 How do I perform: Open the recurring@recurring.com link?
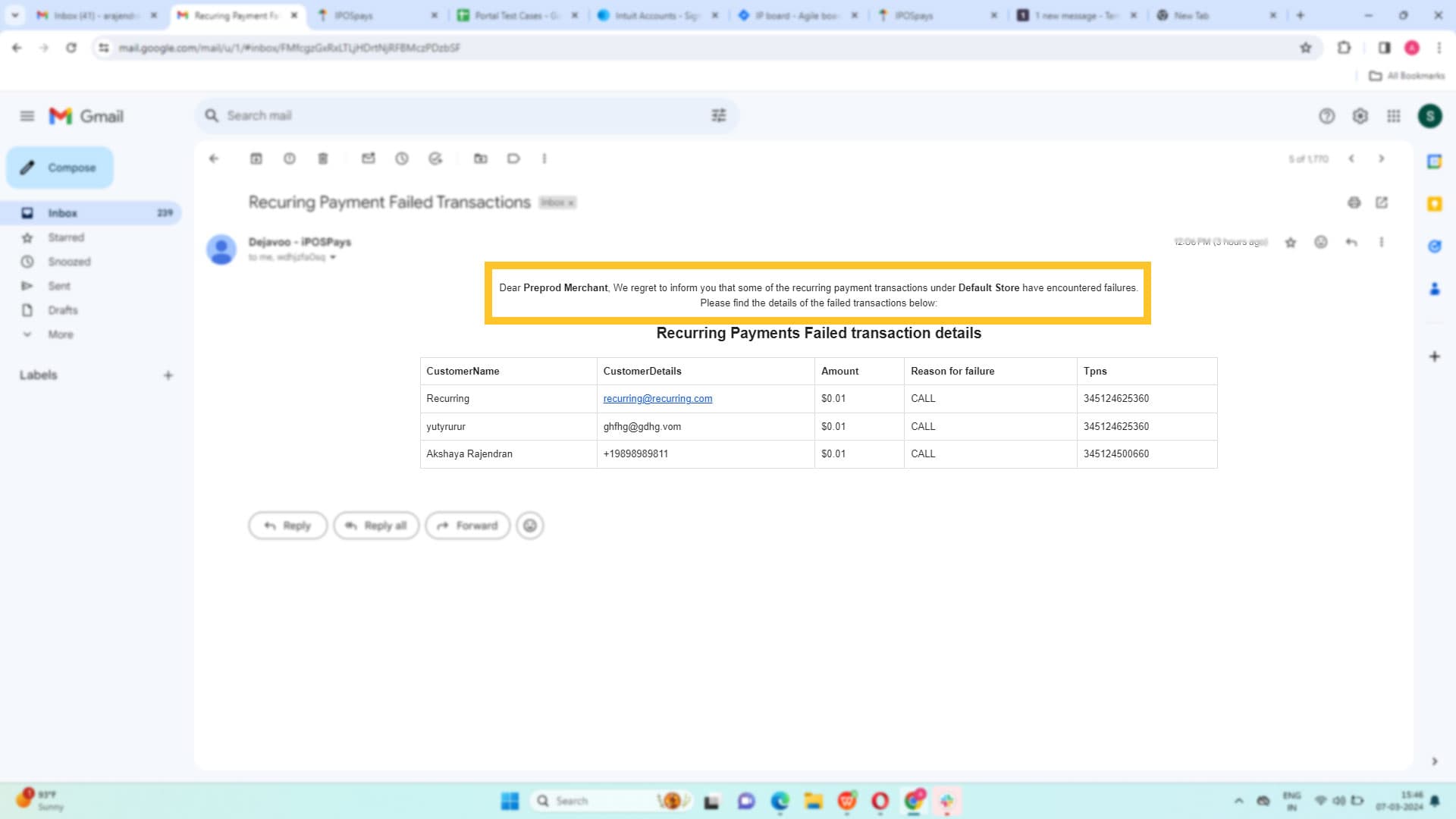(657, 399)
